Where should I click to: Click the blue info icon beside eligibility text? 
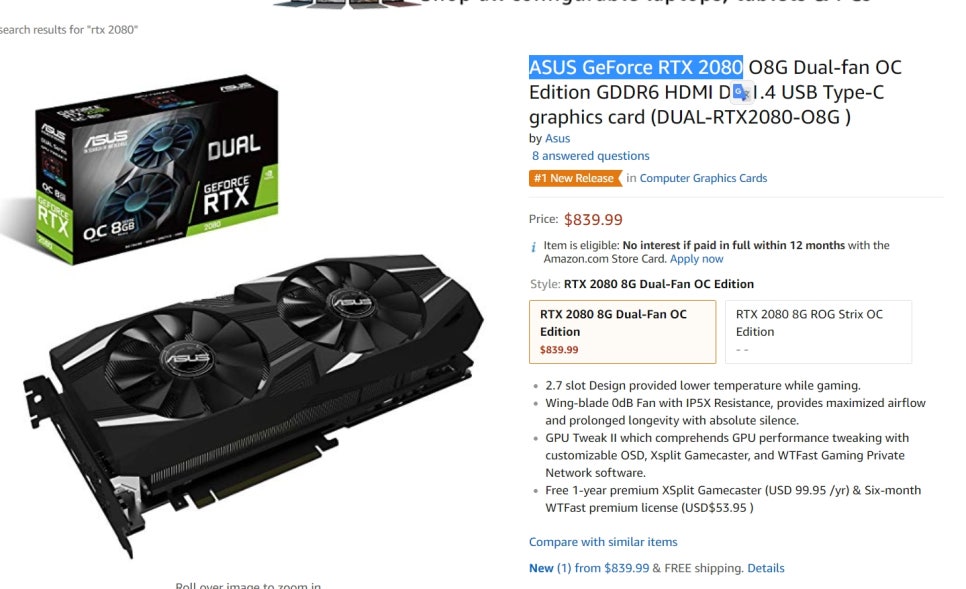pyautogui.click(x=534, y=246)
